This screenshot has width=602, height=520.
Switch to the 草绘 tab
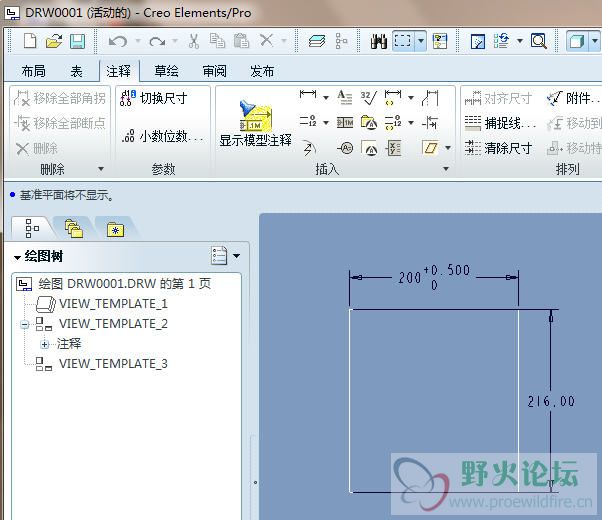point(166,71)
